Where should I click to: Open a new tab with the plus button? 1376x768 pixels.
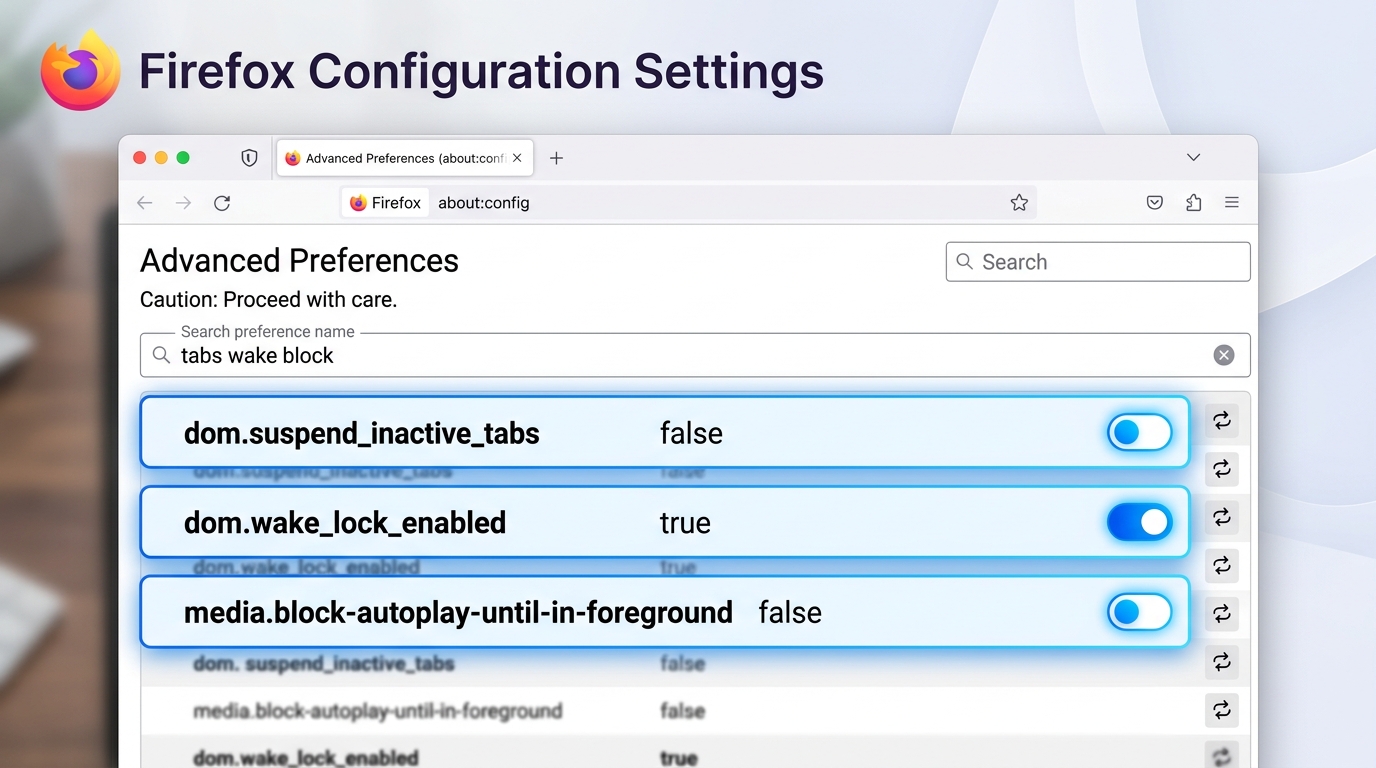tap(557, 158)
